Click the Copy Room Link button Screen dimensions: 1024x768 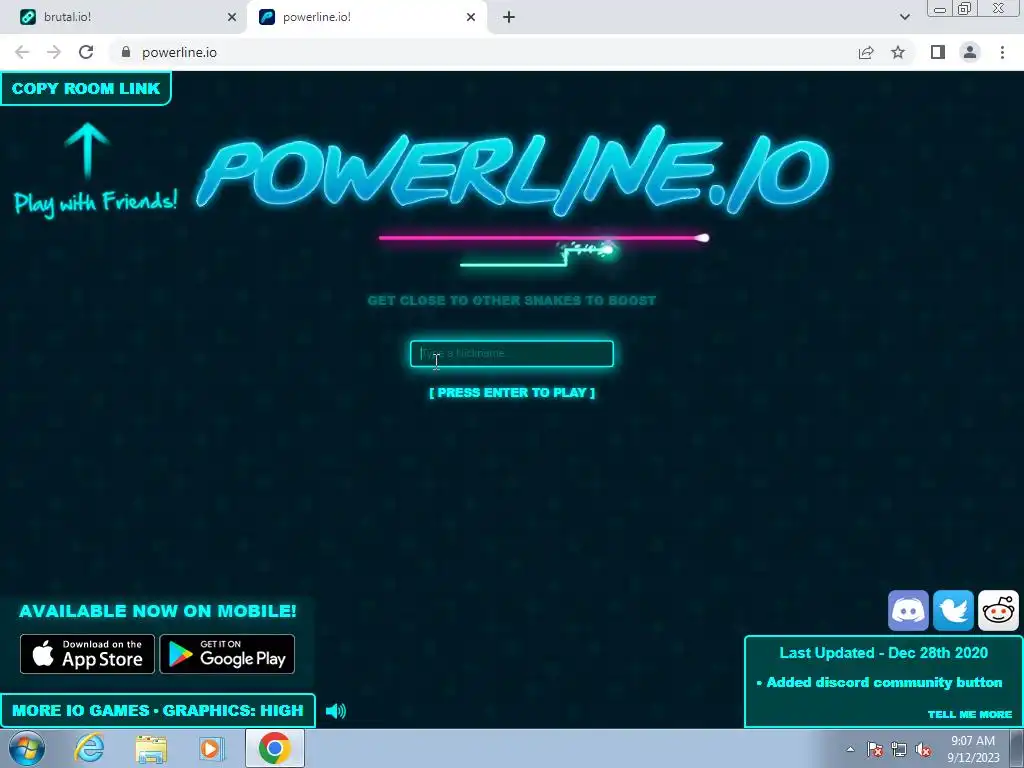[86, 89]
